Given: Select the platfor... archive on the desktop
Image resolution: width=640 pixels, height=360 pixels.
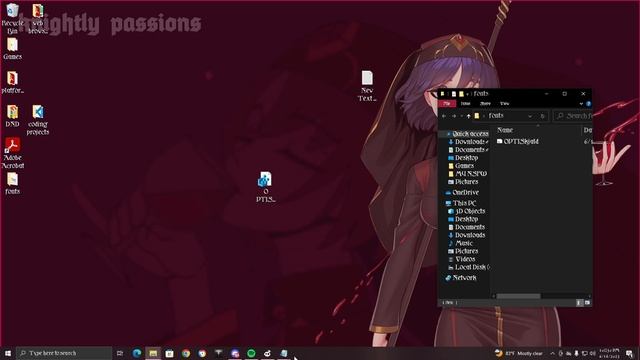Looking at the screenshot, I should [x=12, y=82].
